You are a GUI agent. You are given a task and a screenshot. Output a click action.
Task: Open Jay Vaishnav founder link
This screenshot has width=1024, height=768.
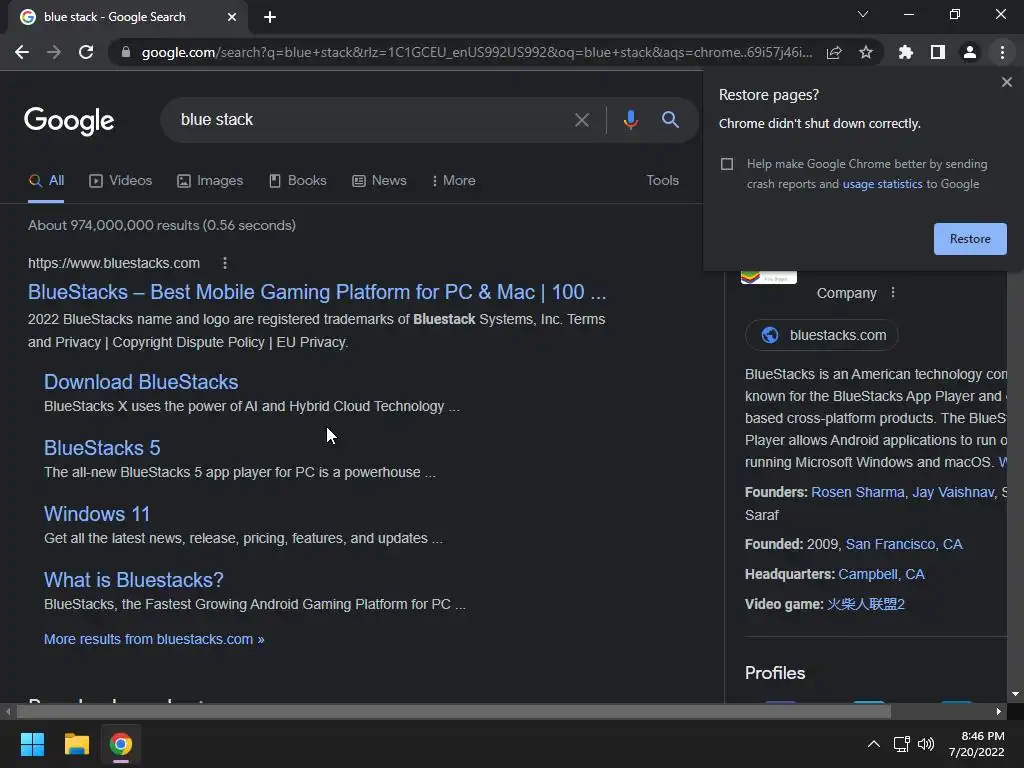point(953,492)
